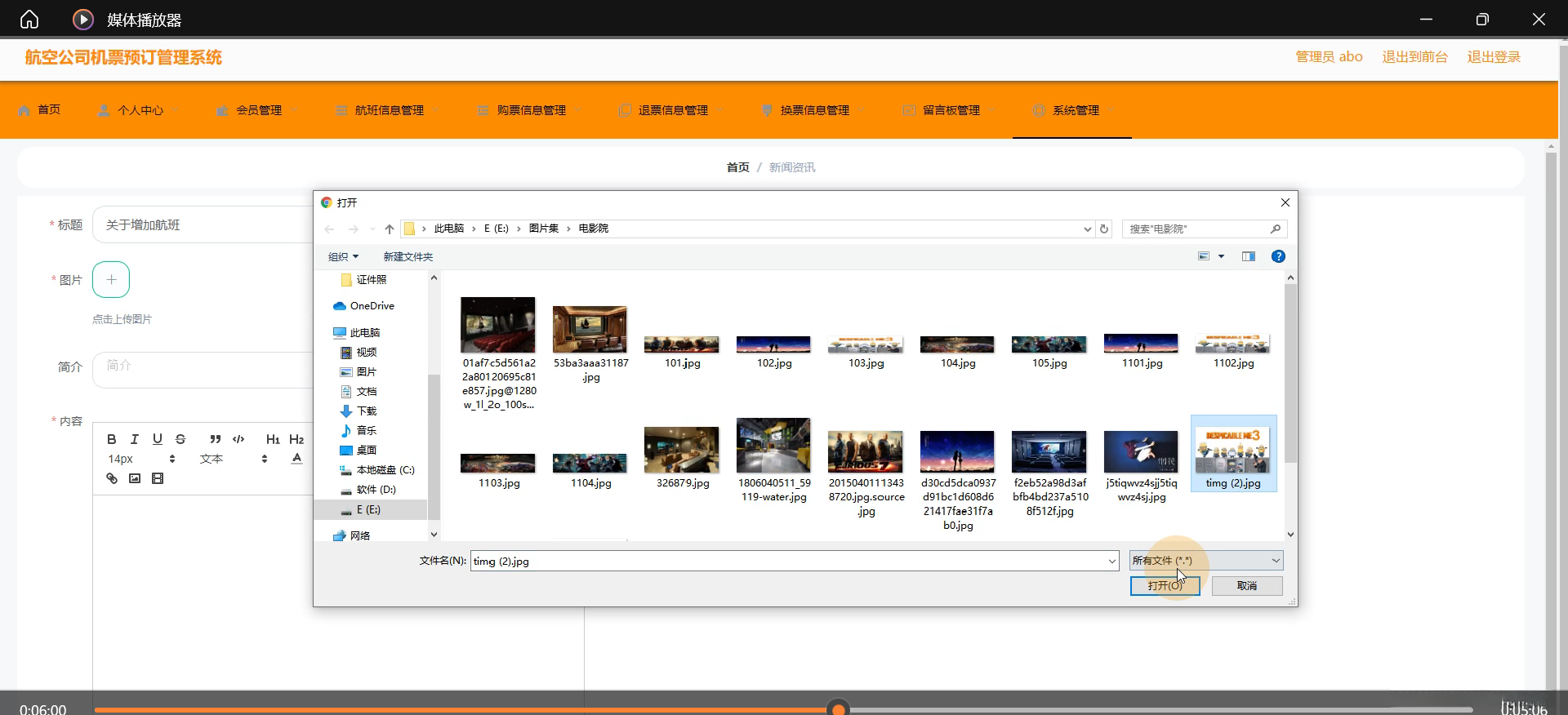This screenshot has height=715, width=1568.
Task: Click the plus box to upload image
Action: pyautogui.click(x=111, y=280)
